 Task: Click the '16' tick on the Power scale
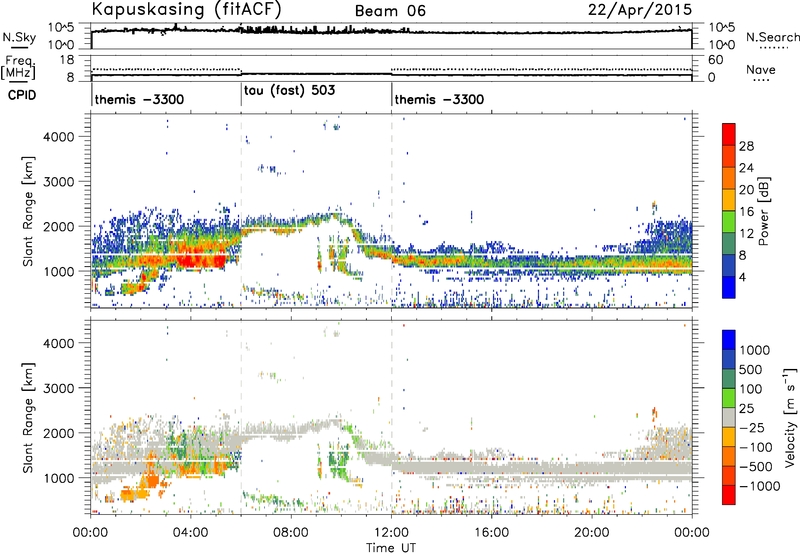tap(746, 212)
